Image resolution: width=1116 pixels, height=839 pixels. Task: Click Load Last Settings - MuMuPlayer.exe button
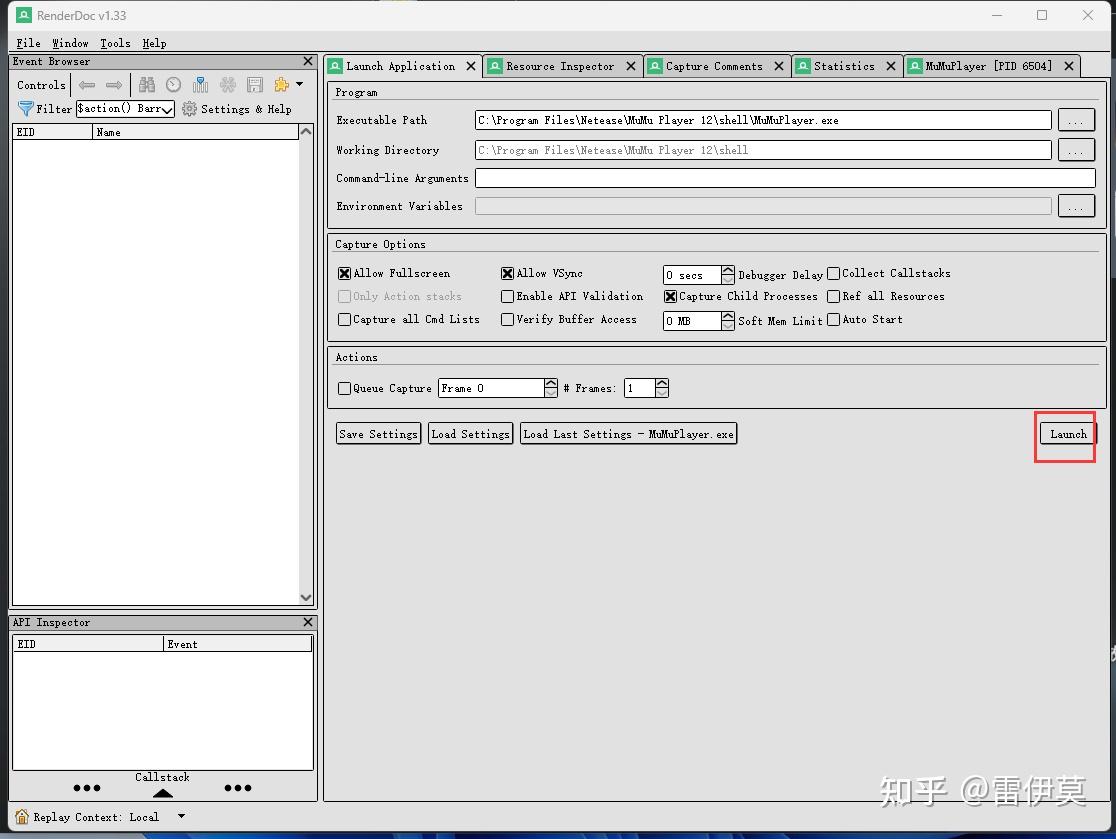(x=628, y=433)
